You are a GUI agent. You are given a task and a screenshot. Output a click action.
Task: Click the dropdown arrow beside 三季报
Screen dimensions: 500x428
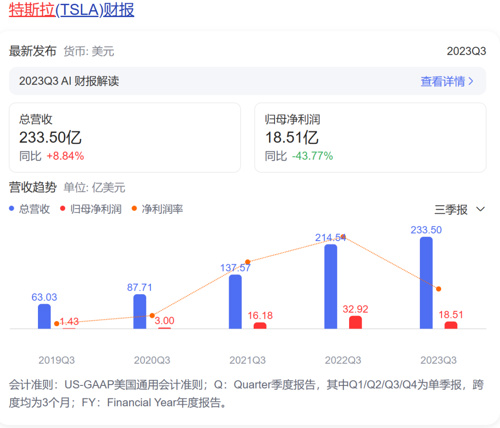480,209
